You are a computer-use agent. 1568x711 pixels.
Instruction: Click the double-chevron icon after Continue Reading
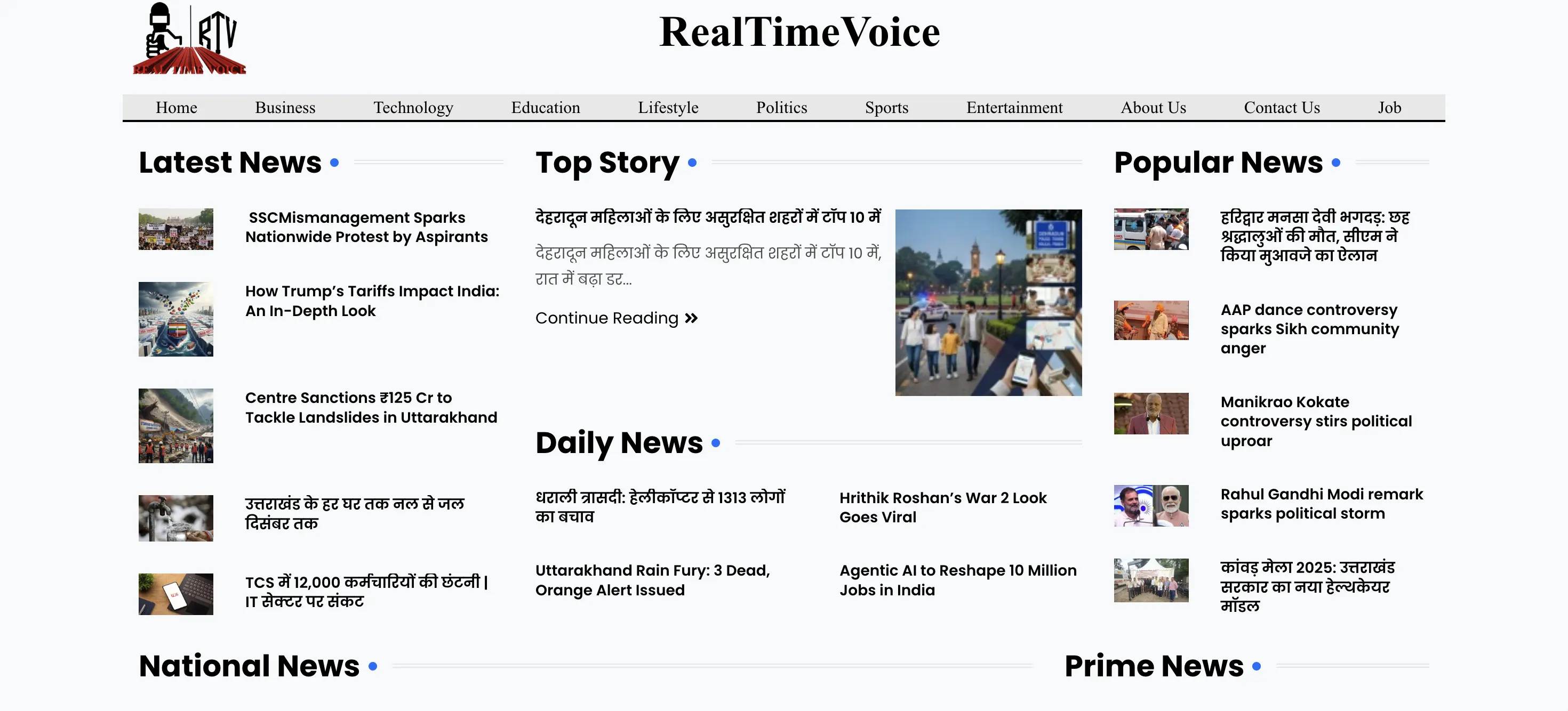click(691, 318)
